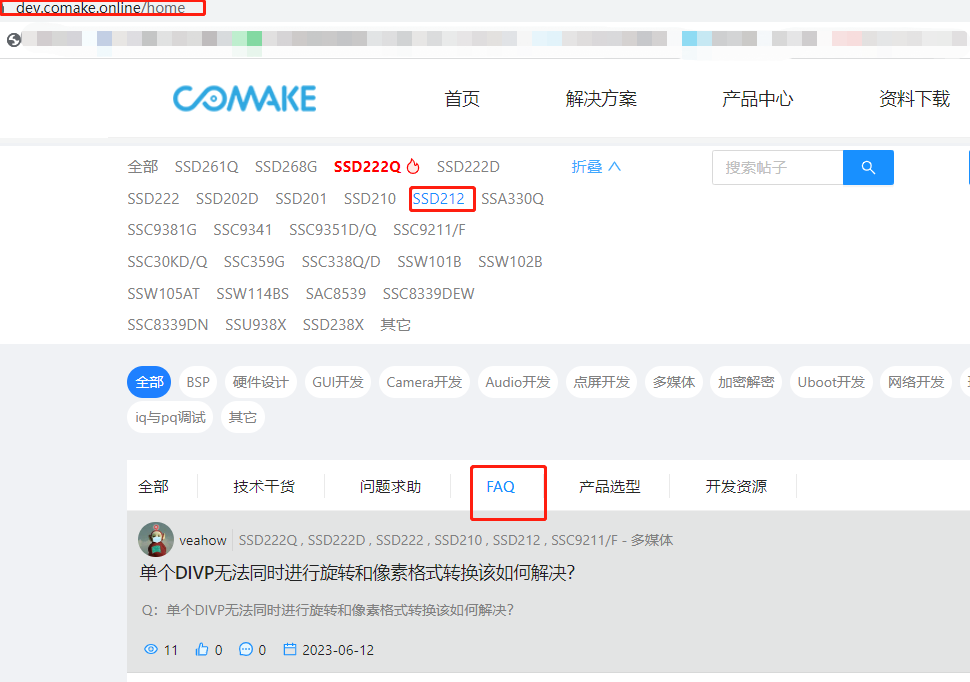This screenshot has width=970, height=682.
Task: Open comments via the speech bubble icon
Action: [246, 649]
